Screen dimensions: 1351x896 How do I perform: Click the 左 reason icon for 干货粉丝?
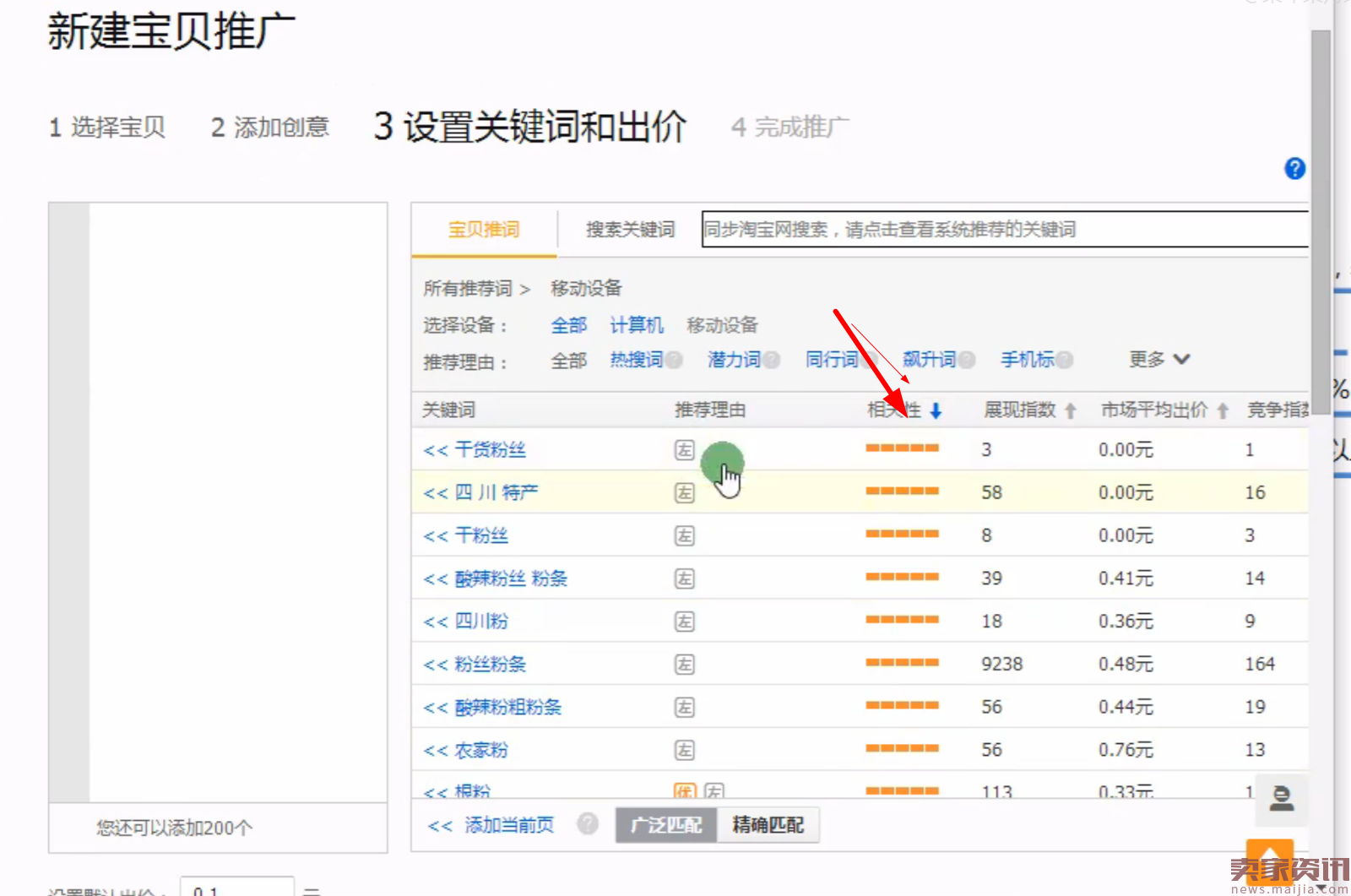coord(684,450)
